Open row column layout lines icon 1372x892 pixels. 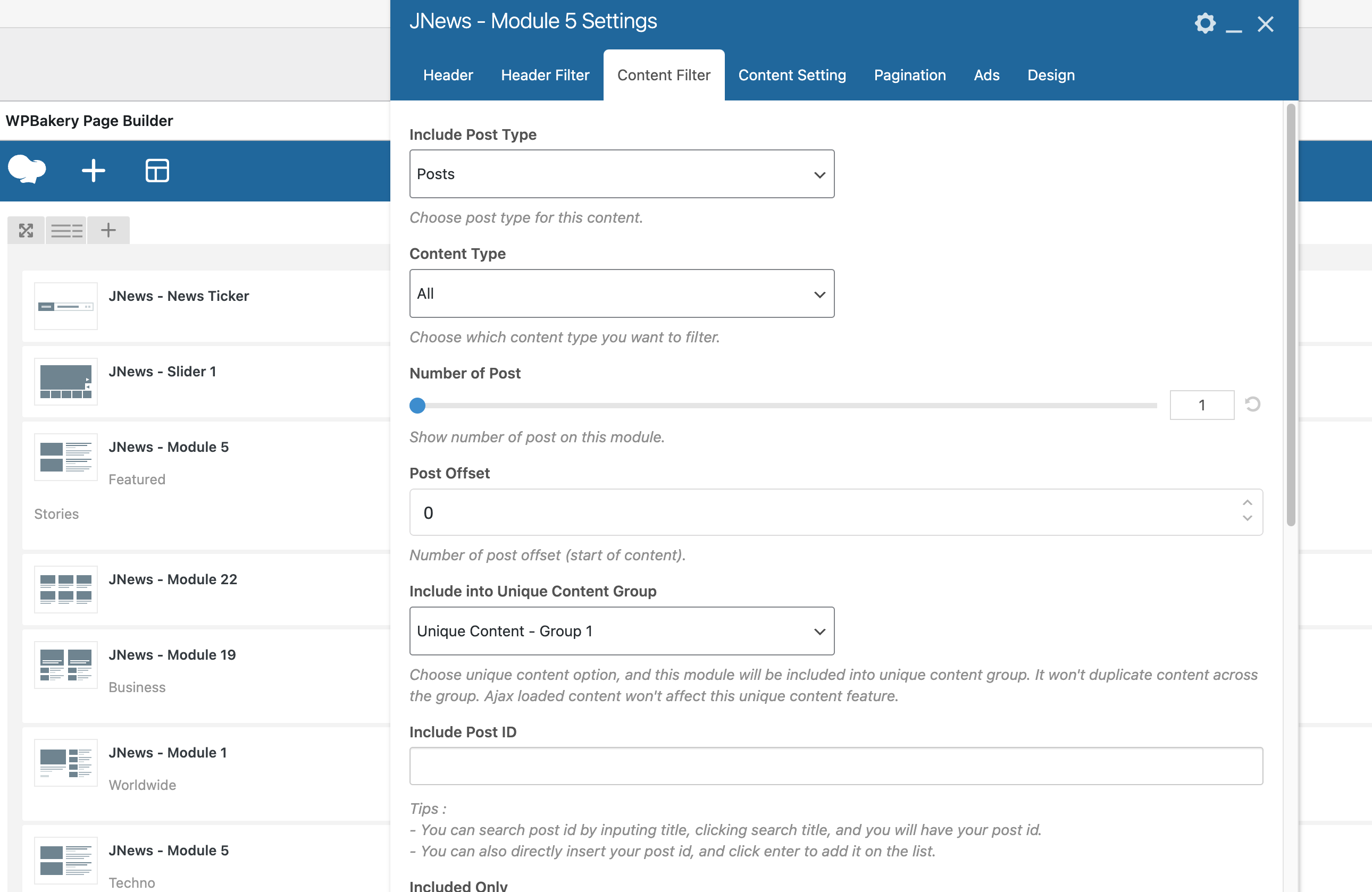coord(66,231)
